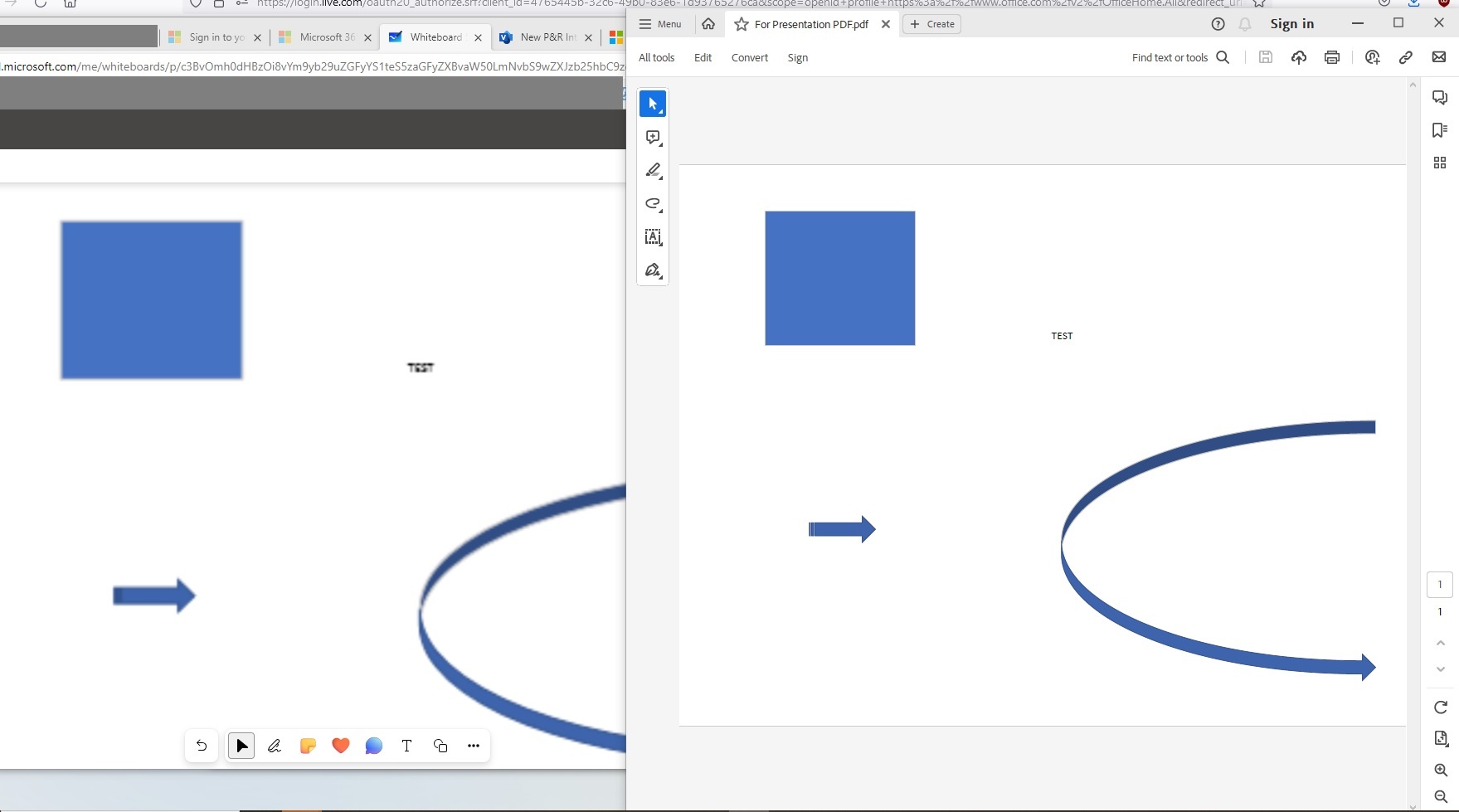Close the Whiteboard browser tab
The width and height of the screenshot is (1459, 812).
(x=478, y=37)
